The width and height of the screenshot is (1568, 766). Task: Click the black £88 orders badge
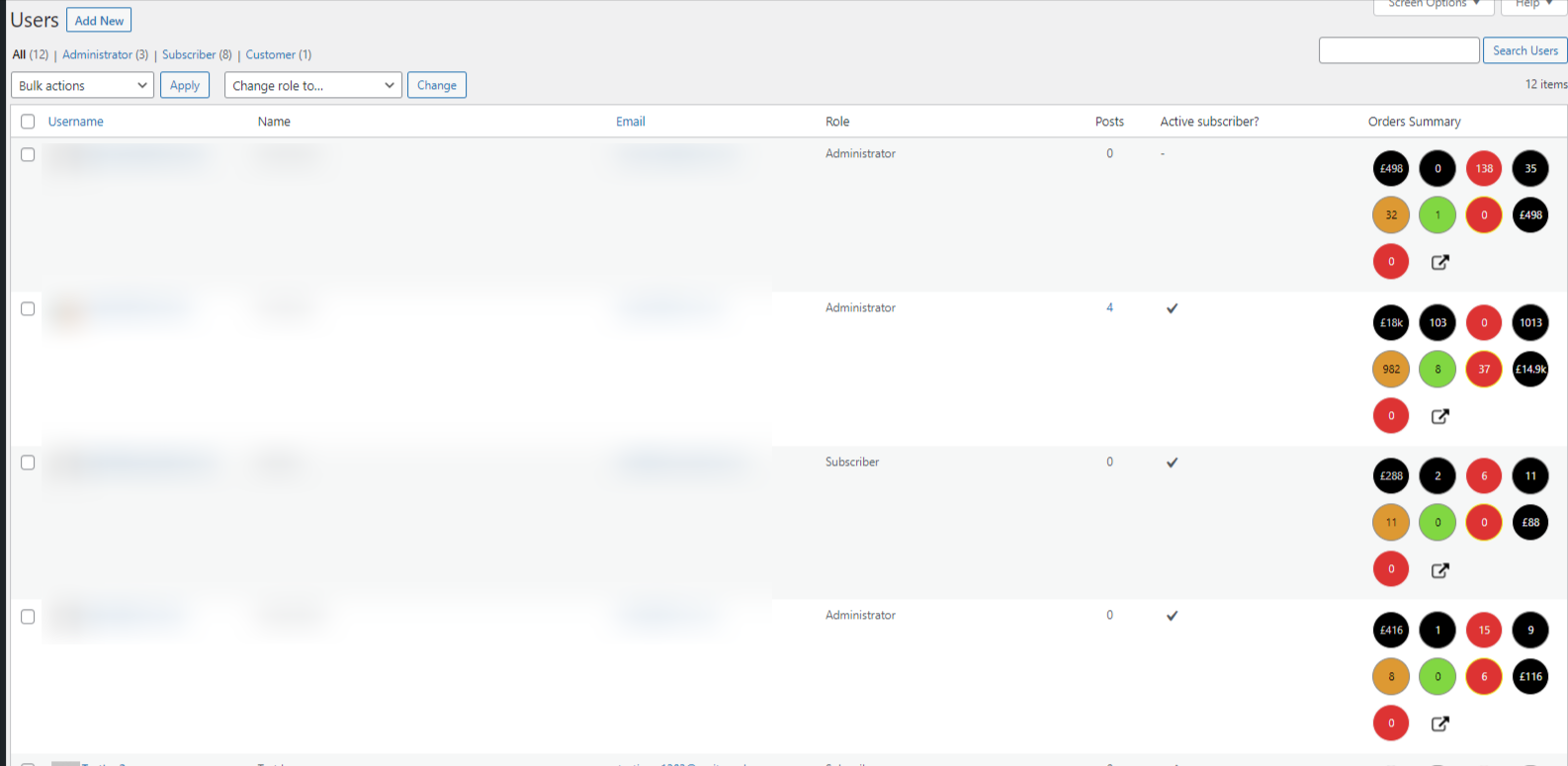tap(1530, 522)
